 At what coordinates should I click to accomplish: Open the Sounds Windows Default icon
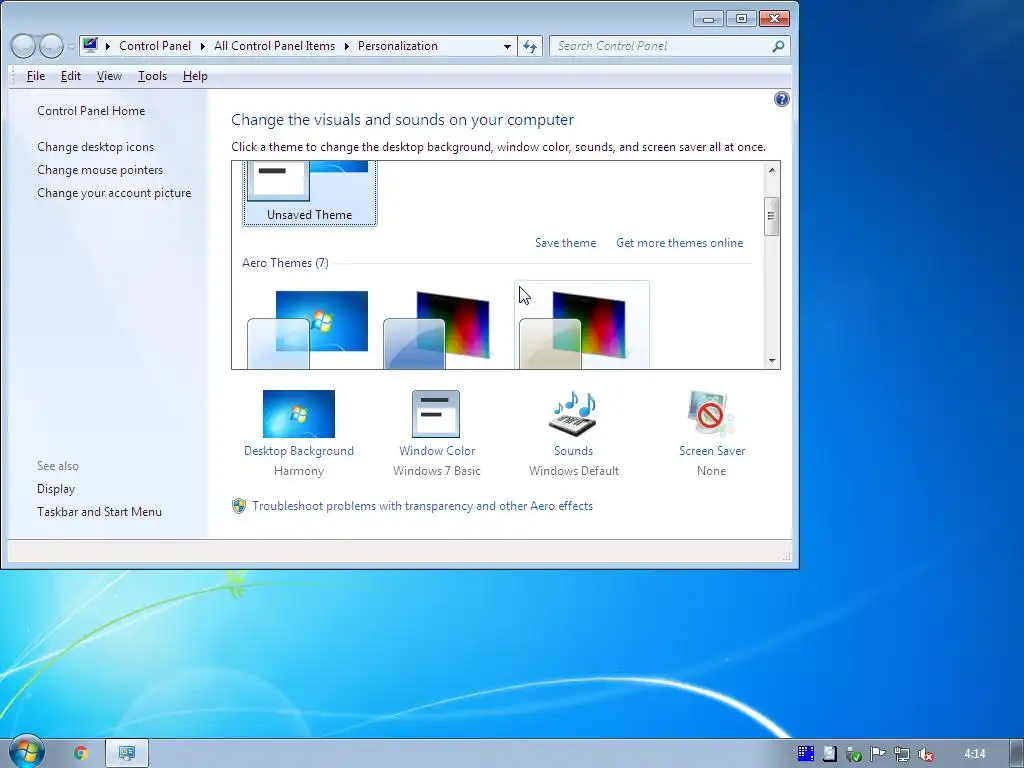[573, 414]
